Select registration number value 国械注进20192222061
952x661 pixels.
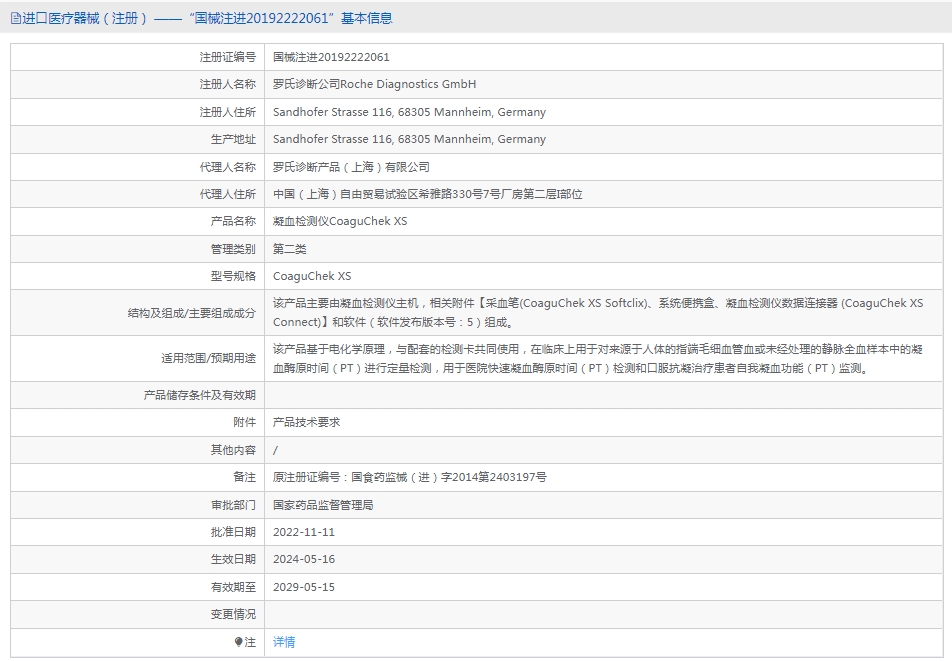(331, 57)
